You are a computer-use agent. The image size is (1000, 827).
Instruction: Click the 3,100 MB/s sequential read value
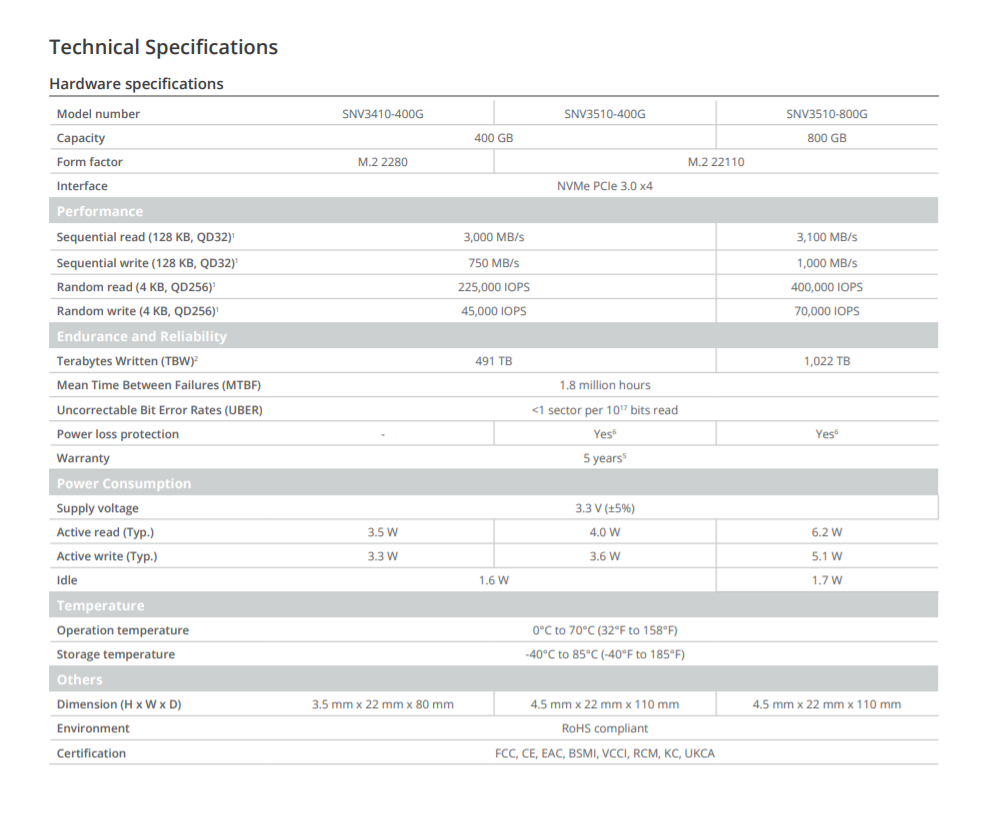click(826, 238)
